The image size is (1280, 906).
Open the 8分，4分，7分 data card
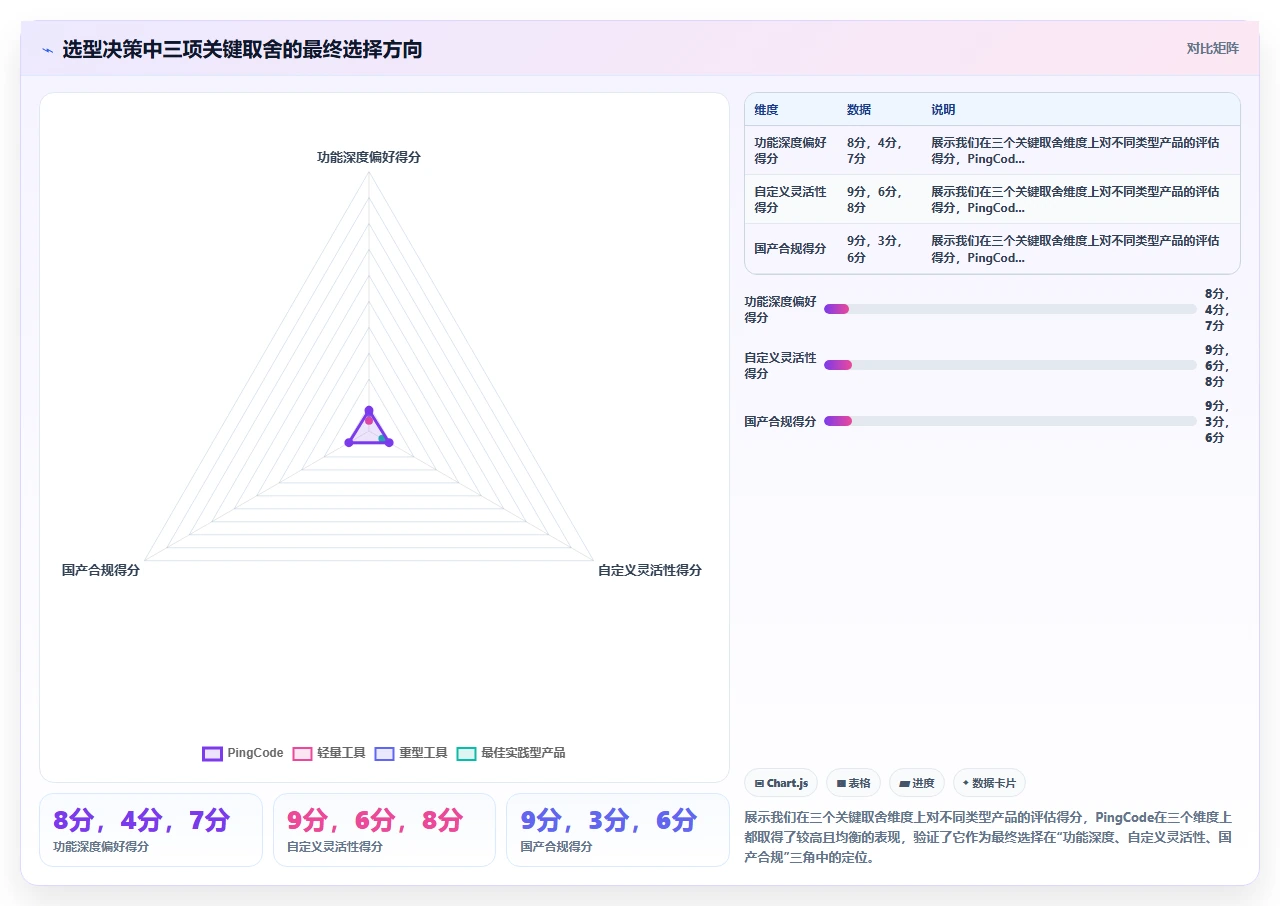coord(151,830)
